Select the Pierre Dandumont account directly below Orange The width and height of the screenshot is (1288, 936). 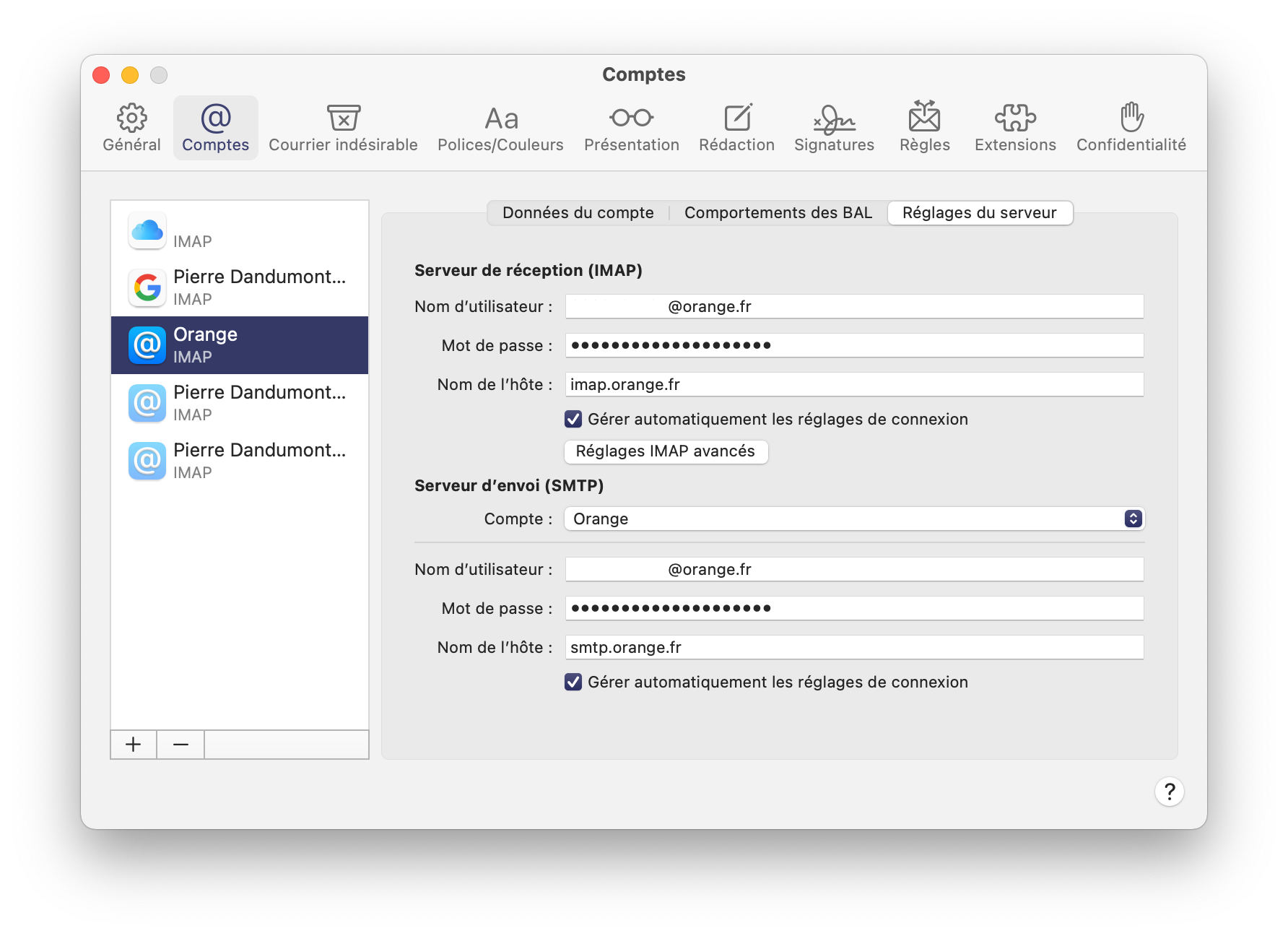pyautogui.click(x=240, y=403)
